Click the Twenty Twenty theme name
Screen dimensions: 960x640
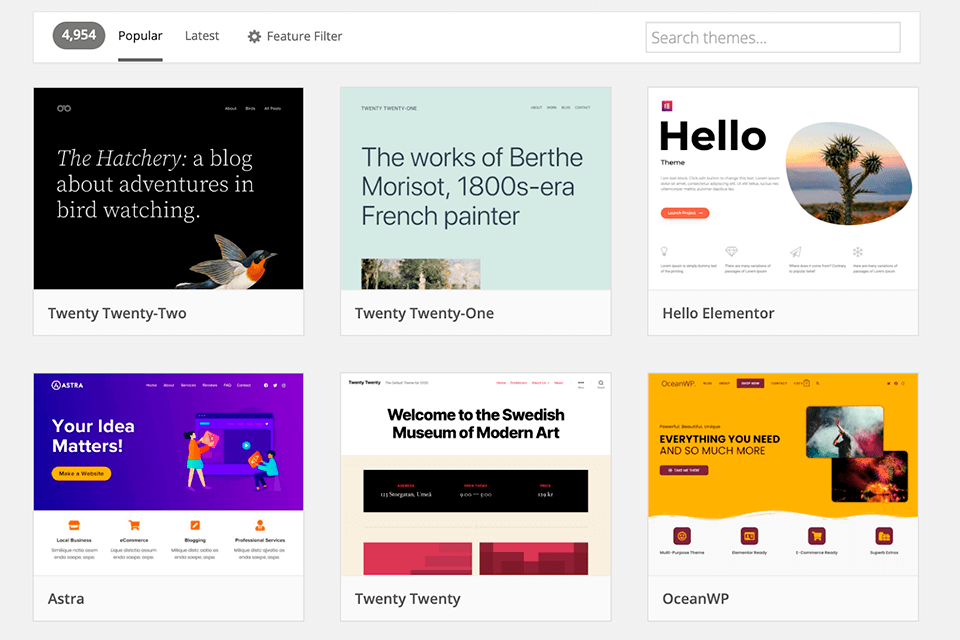408,598
